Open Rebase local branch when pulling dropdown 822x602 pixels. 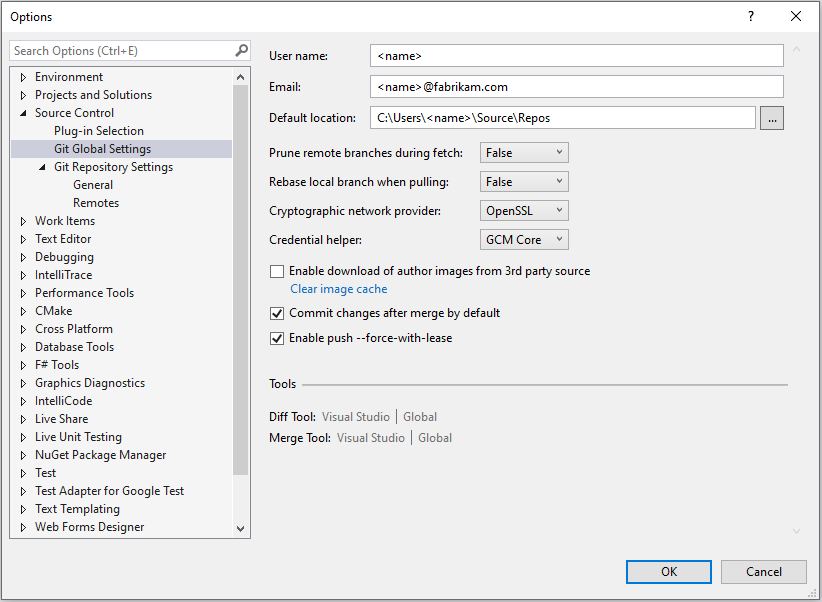click(x=524, y=182)
